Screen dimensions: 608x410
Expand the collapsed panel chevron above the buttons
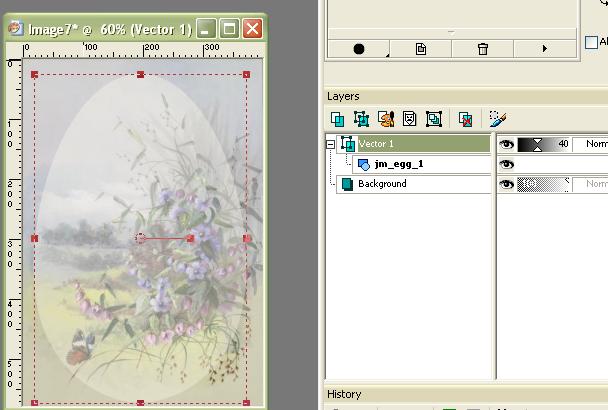click(451, 33)
